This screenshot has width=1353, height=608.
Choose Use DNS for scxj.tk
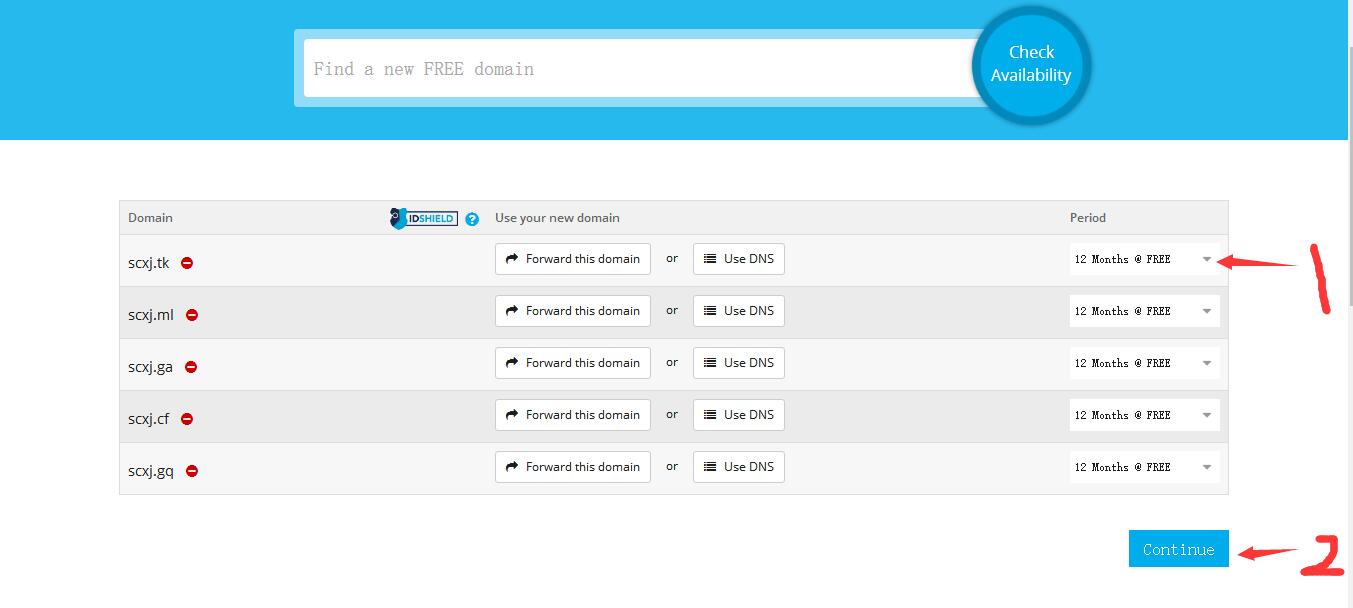pos(738,259)
